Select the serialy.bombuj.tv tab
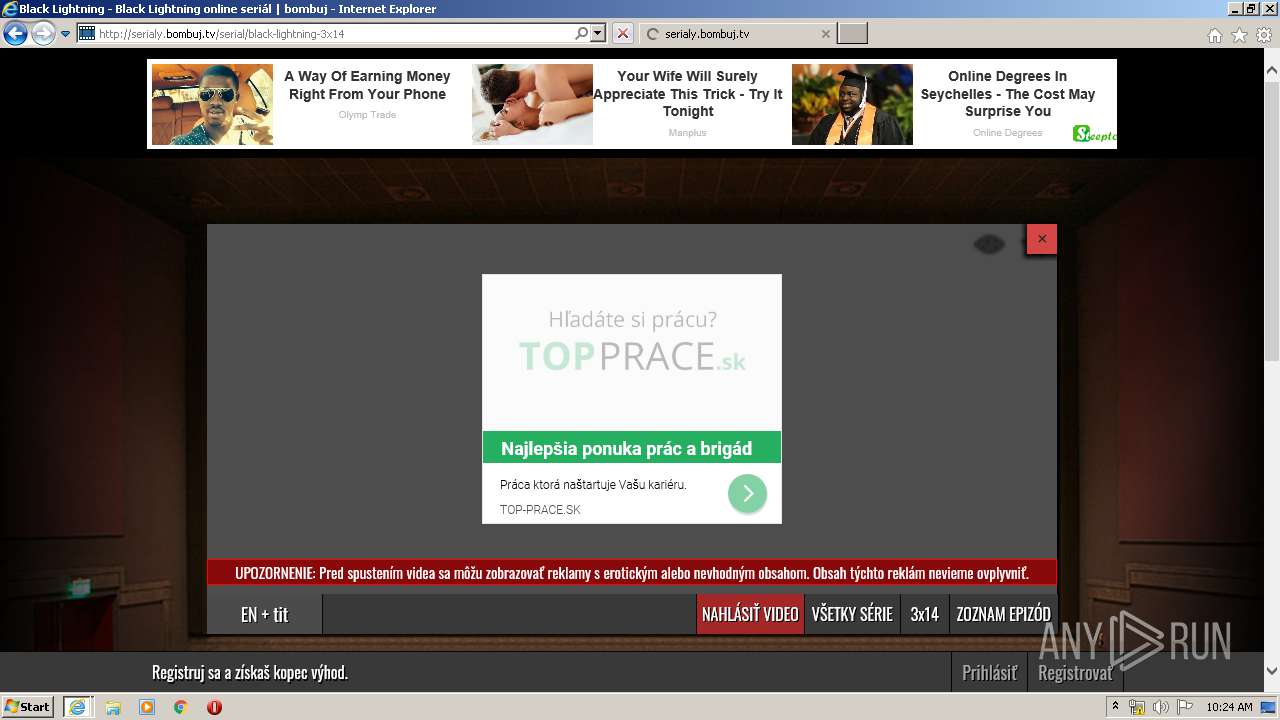The image size is (1280, 720). point(737,34)
